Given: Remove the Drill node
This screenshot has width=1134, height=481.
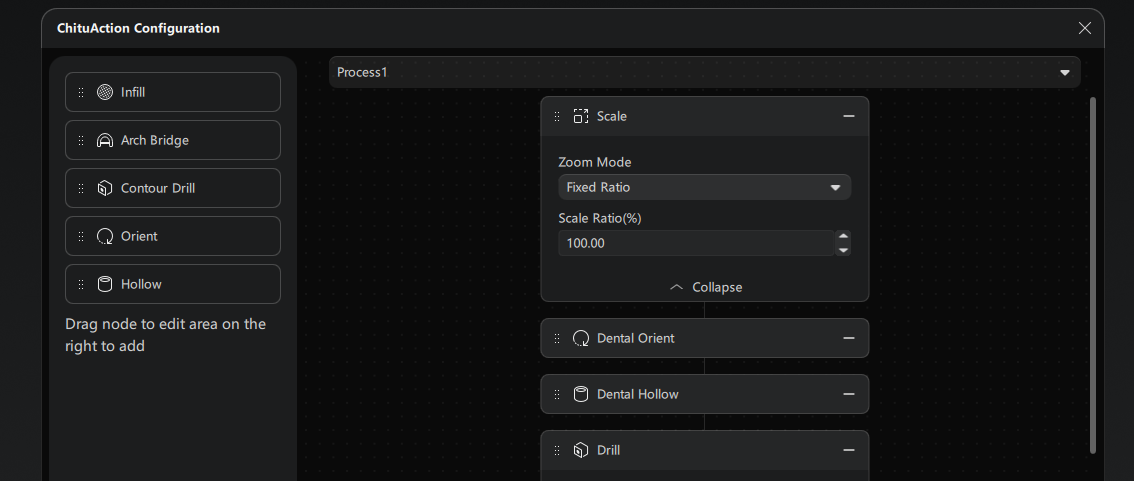Looking at the screenshot, I should coord(849,450).
